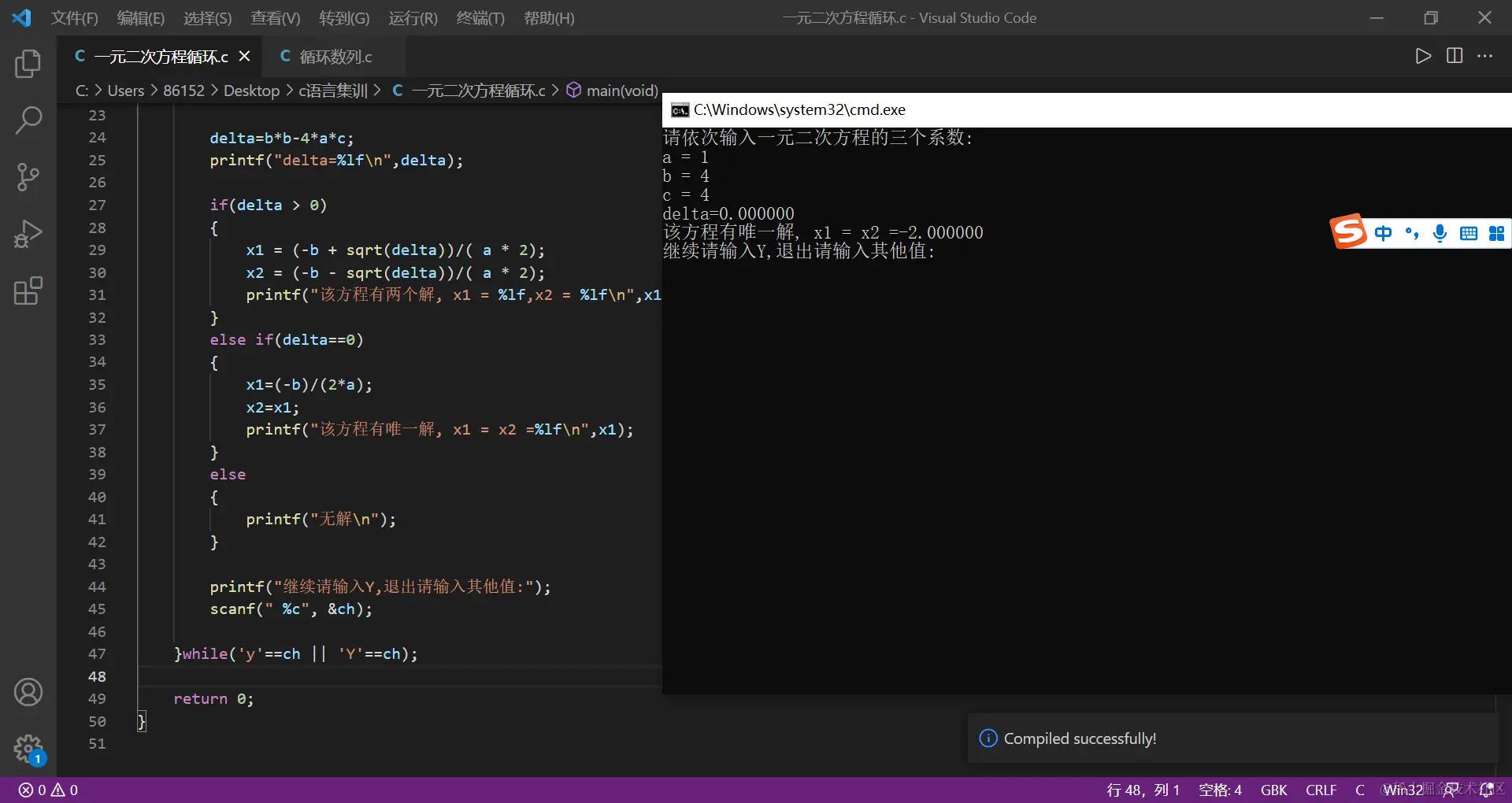The image size is (1512, 803).
Task: Open the Sogou toolbox grid icon
Action: tap(1496, 233)
